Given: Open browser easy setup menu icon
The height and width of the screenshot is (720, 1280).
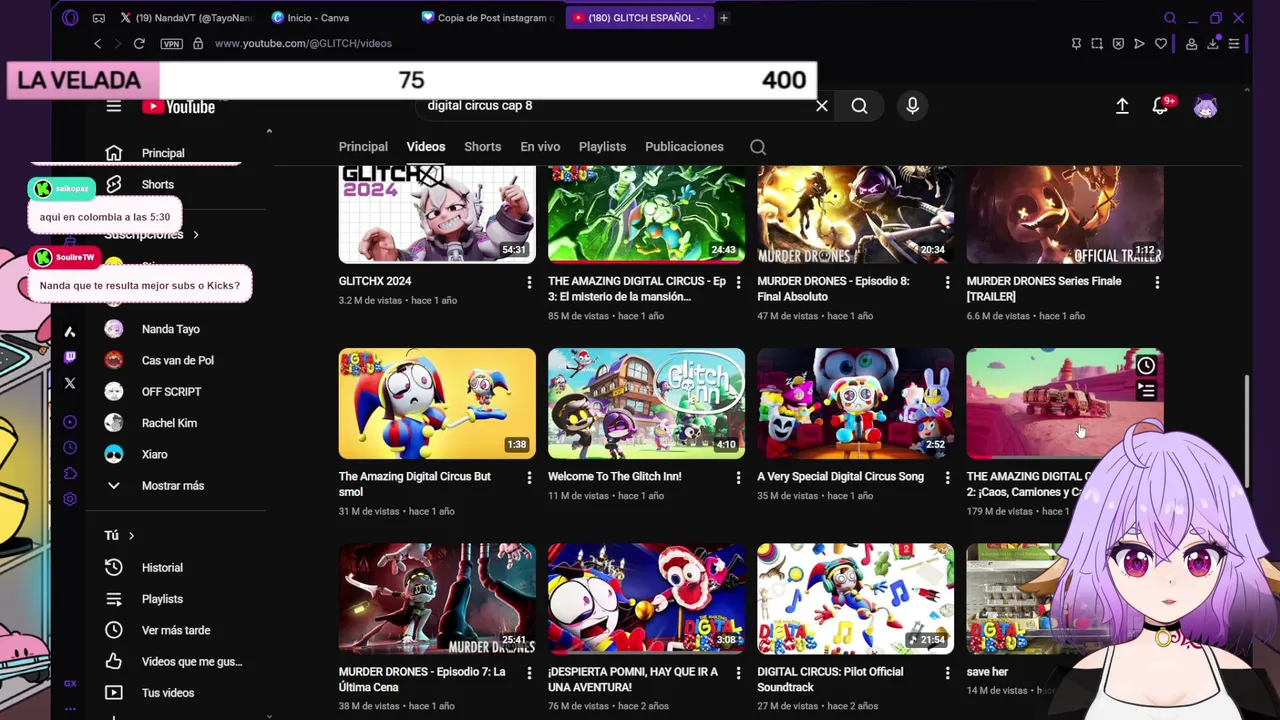Looking at the screenshot, I should tap(1234, 44).
